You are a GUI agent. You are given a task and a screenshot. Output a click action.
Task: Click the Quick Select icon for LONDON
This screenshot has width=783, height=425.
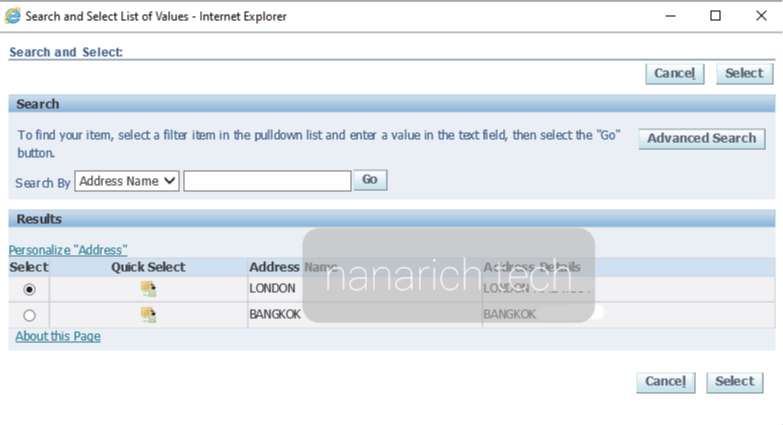148,289
